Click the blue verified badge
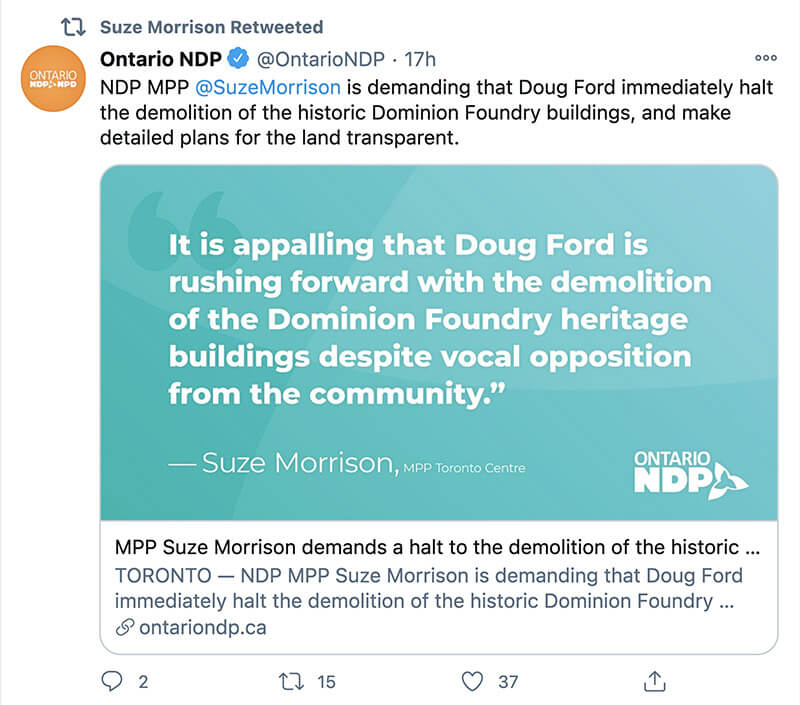The width and height of the screenshot is (800, 705). (238, 58)
